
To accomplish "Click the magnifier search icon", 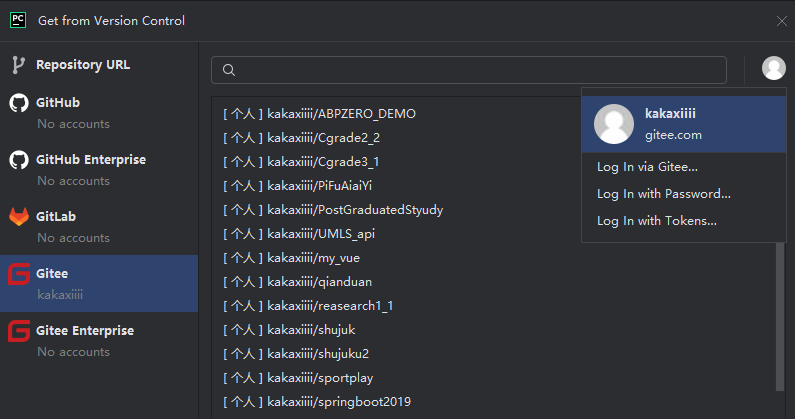I will pos(229,70).
